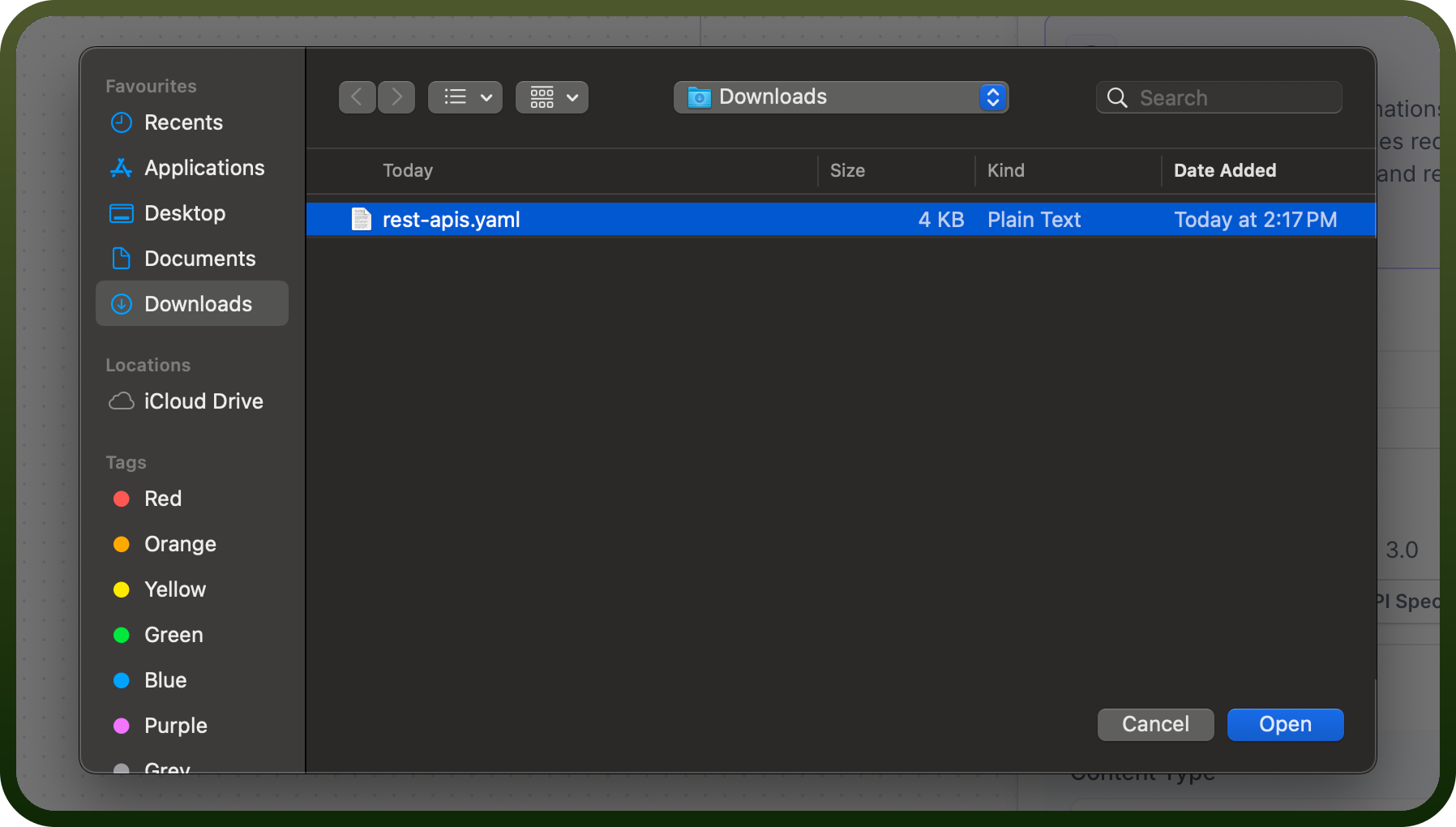Screen dimensions: 1456x827
Task: Click the rest-apis.yaml file icon
Action: click(x=362, y=220)
